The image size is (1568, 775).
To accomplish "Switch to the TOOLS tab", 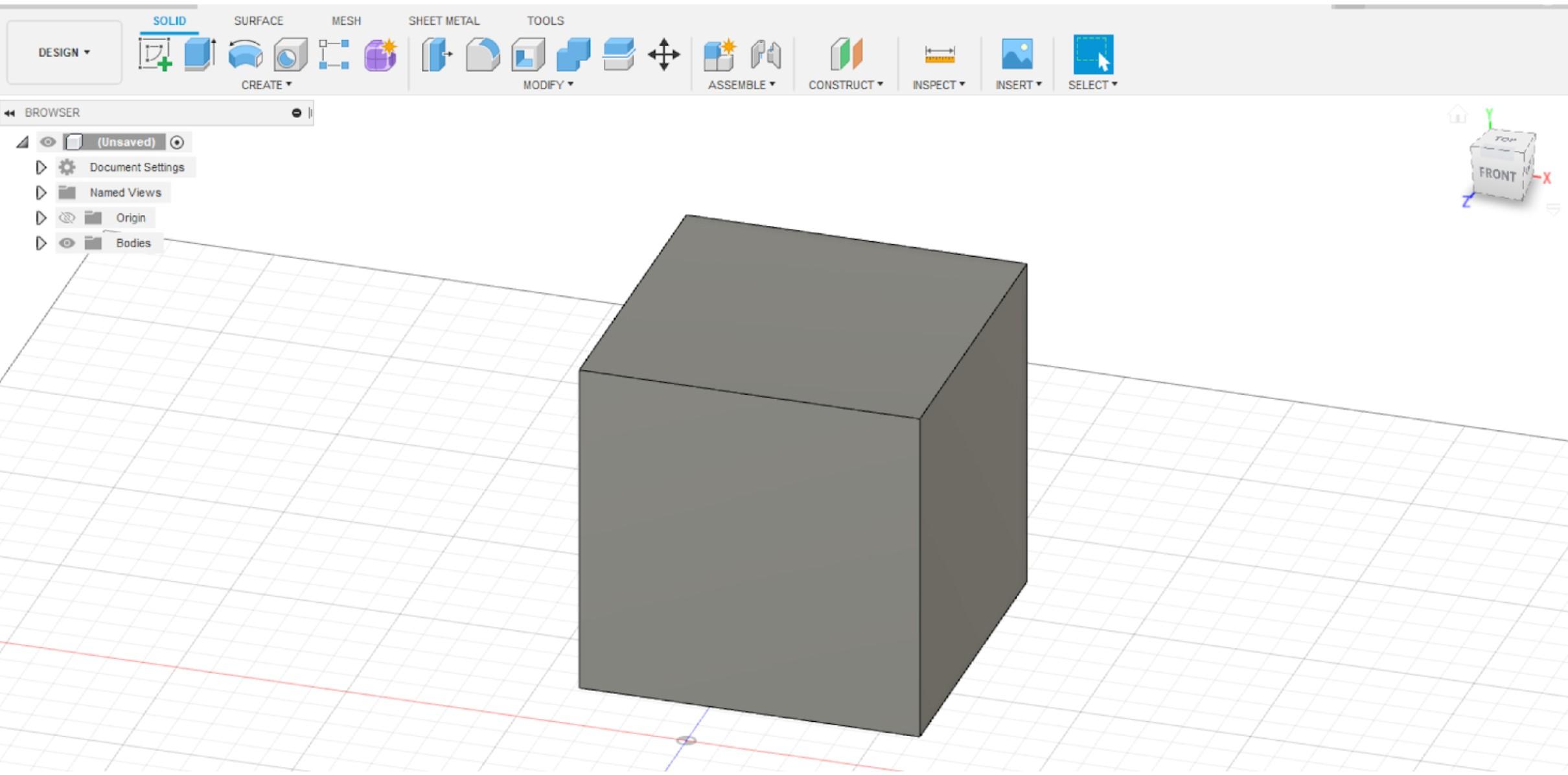I will (x=546, y=21).
